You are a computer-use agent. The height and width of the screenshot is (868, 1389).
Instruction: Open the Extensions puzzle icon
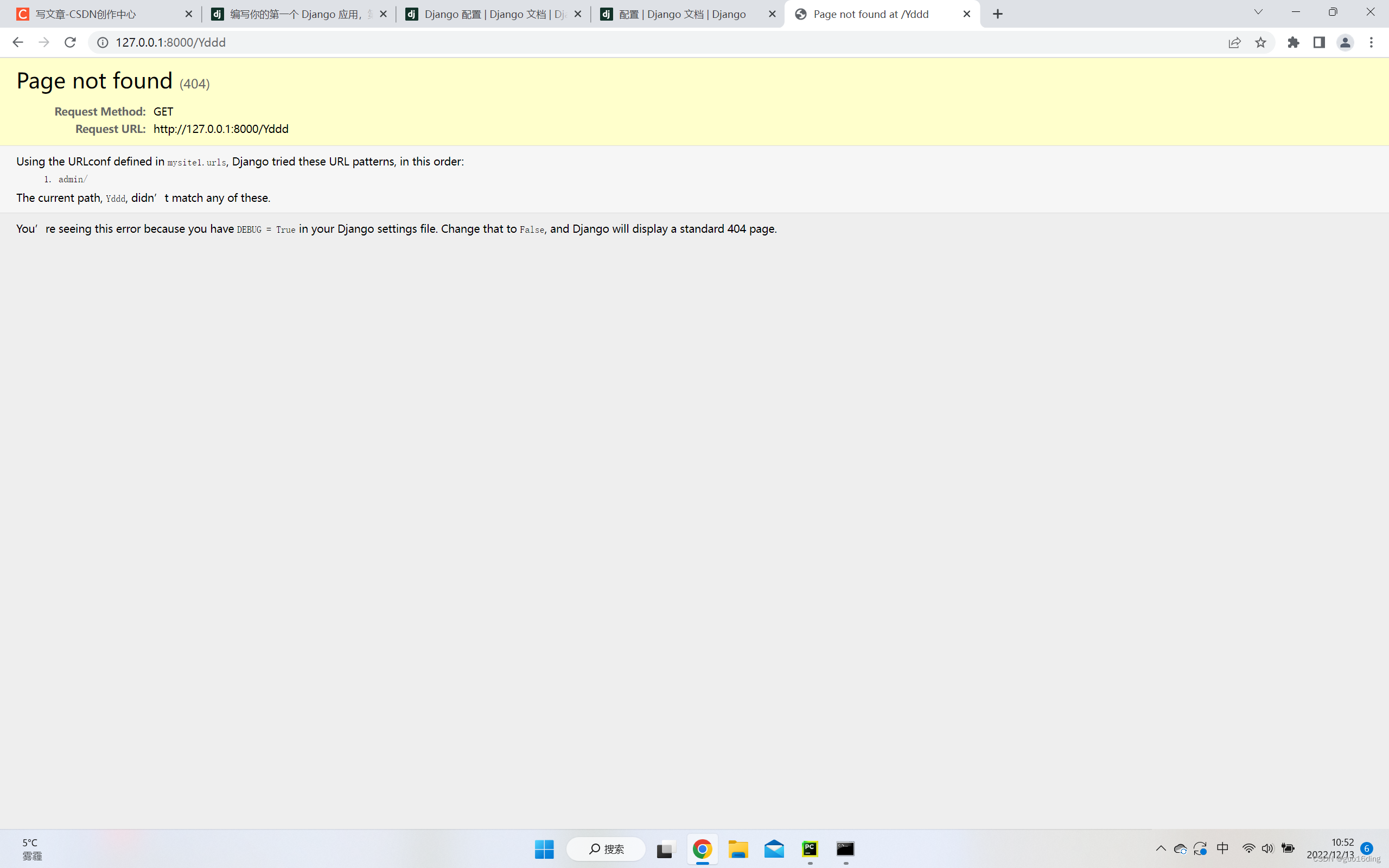pos(1293,42)
